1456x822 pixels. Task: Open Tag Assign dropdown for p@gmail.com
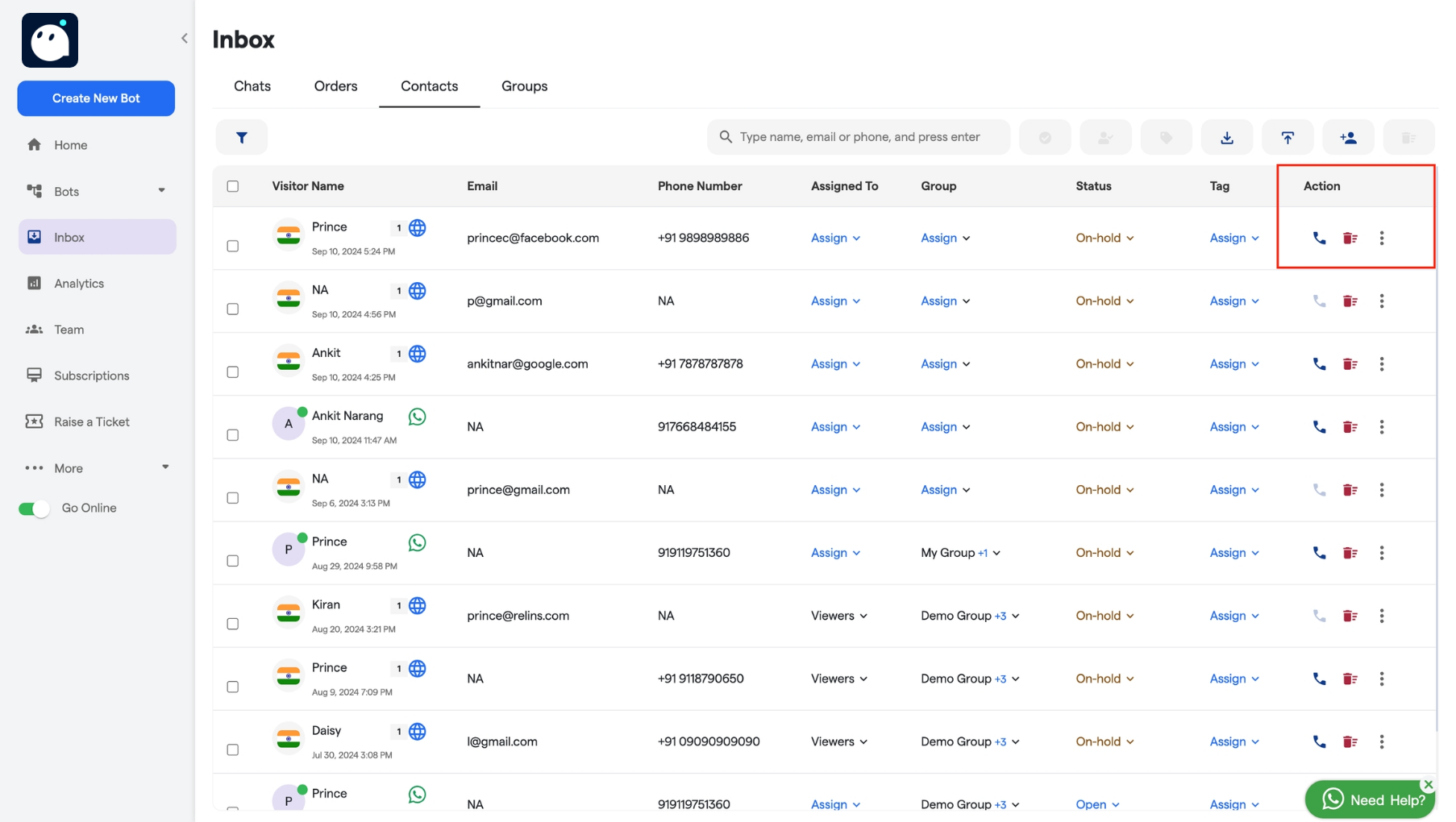pyautogui.click(x=1234, y=301)
